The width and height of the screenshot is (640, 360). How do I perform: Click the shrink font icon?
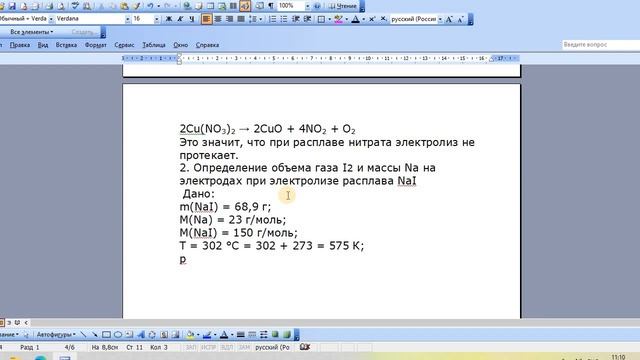coord(461,19)
